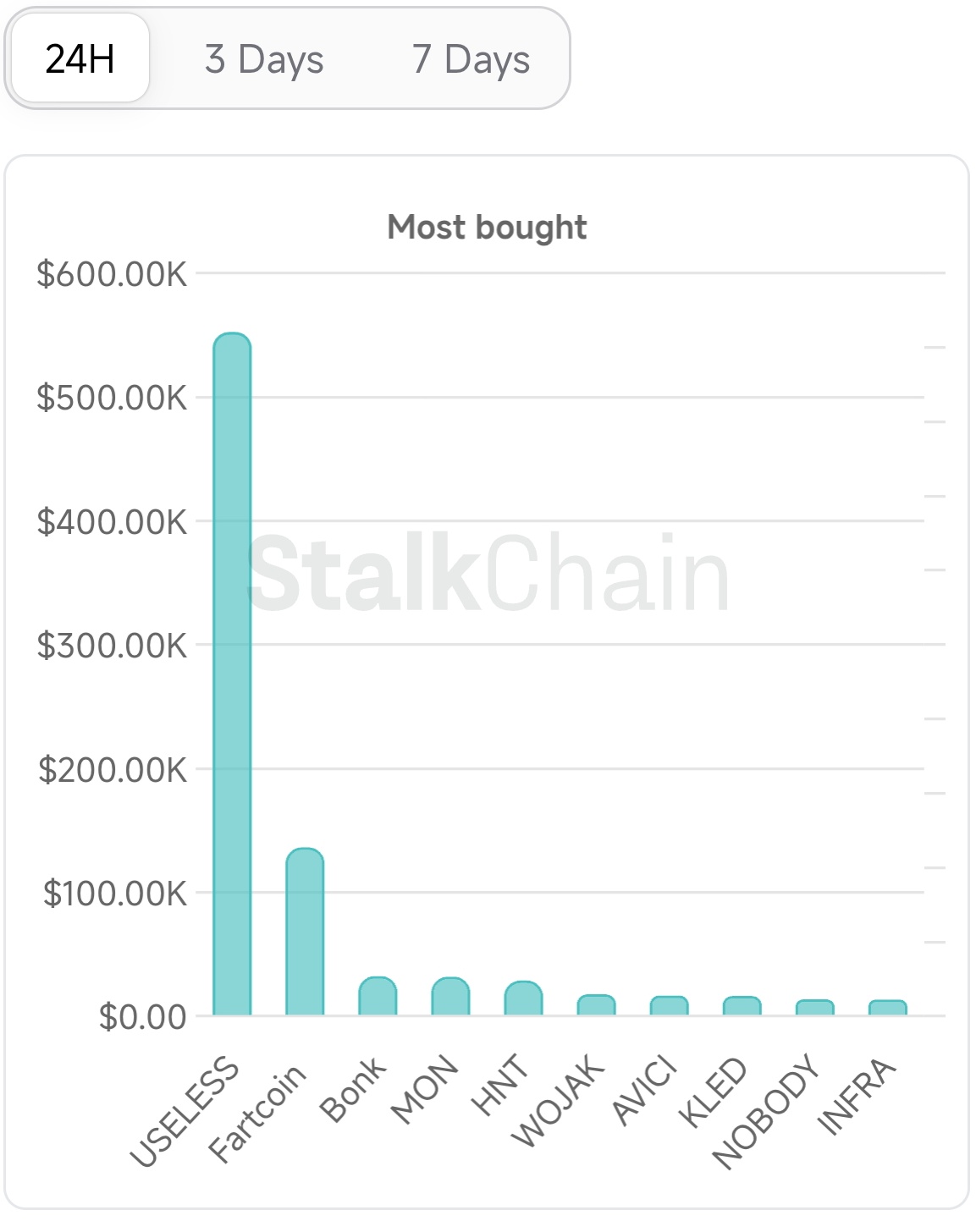Click the Fartcoin bar in chart
976x1232 pixels.
point(305,932)
